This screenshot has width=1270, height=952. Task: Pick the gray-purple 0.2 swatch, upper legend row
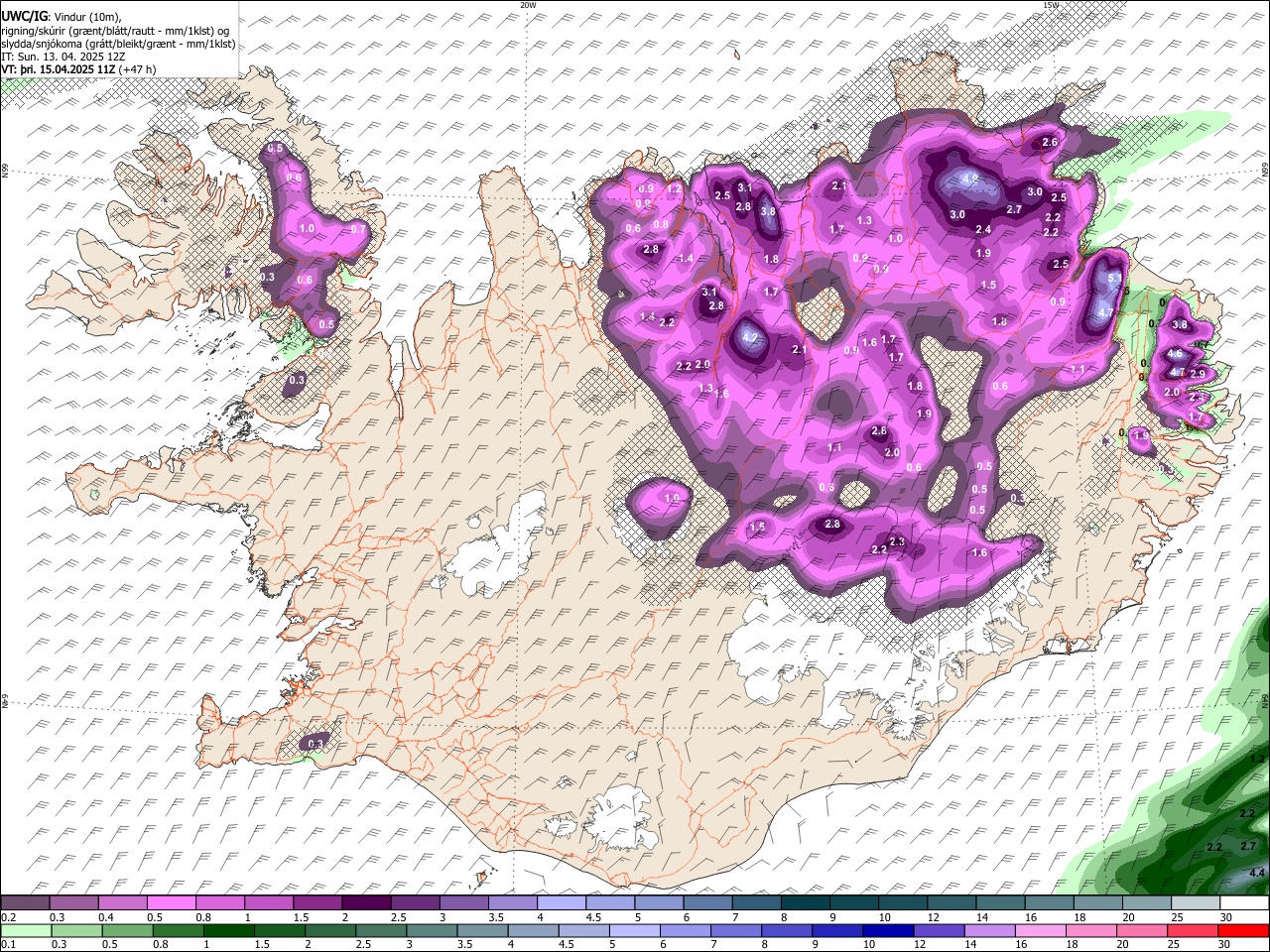[x=25, y=903]
